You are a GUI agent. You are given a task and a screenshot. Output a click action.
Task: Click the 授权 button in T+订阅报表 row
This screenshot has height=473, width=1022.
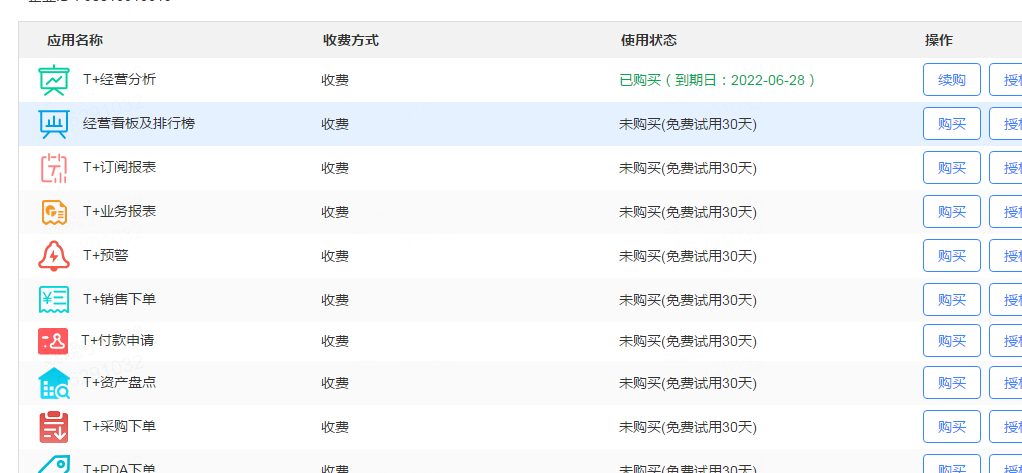tap(1006, 168)
